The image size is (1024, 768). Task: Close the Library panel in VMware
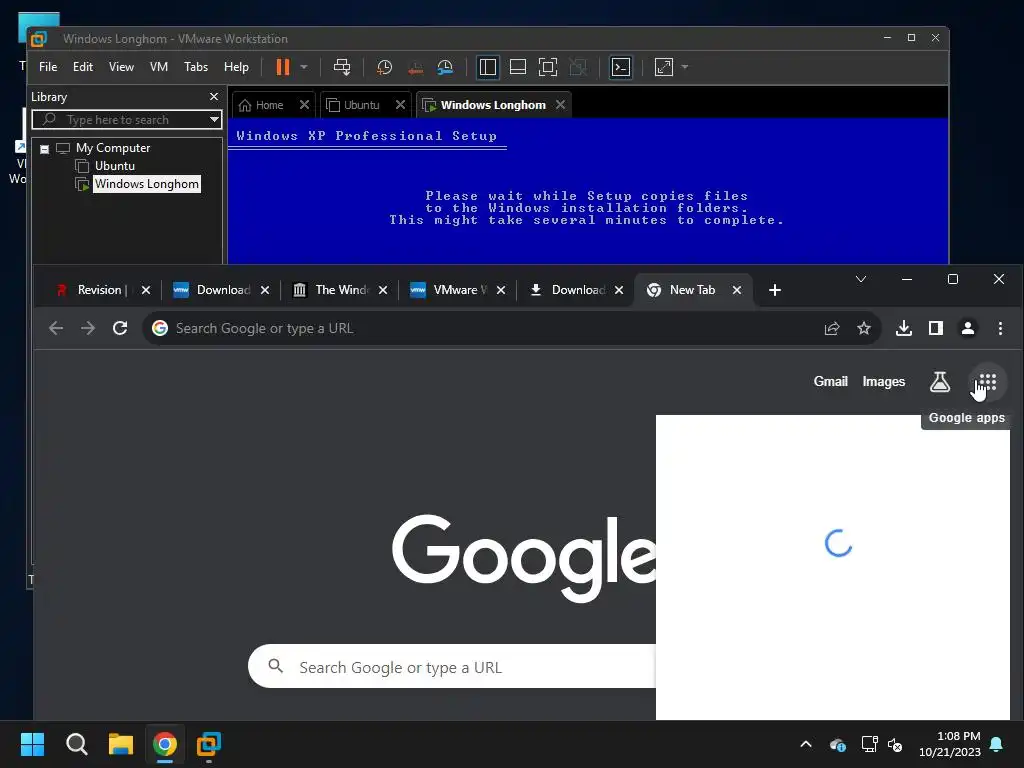pyautogui.click(x=214, y=97)
